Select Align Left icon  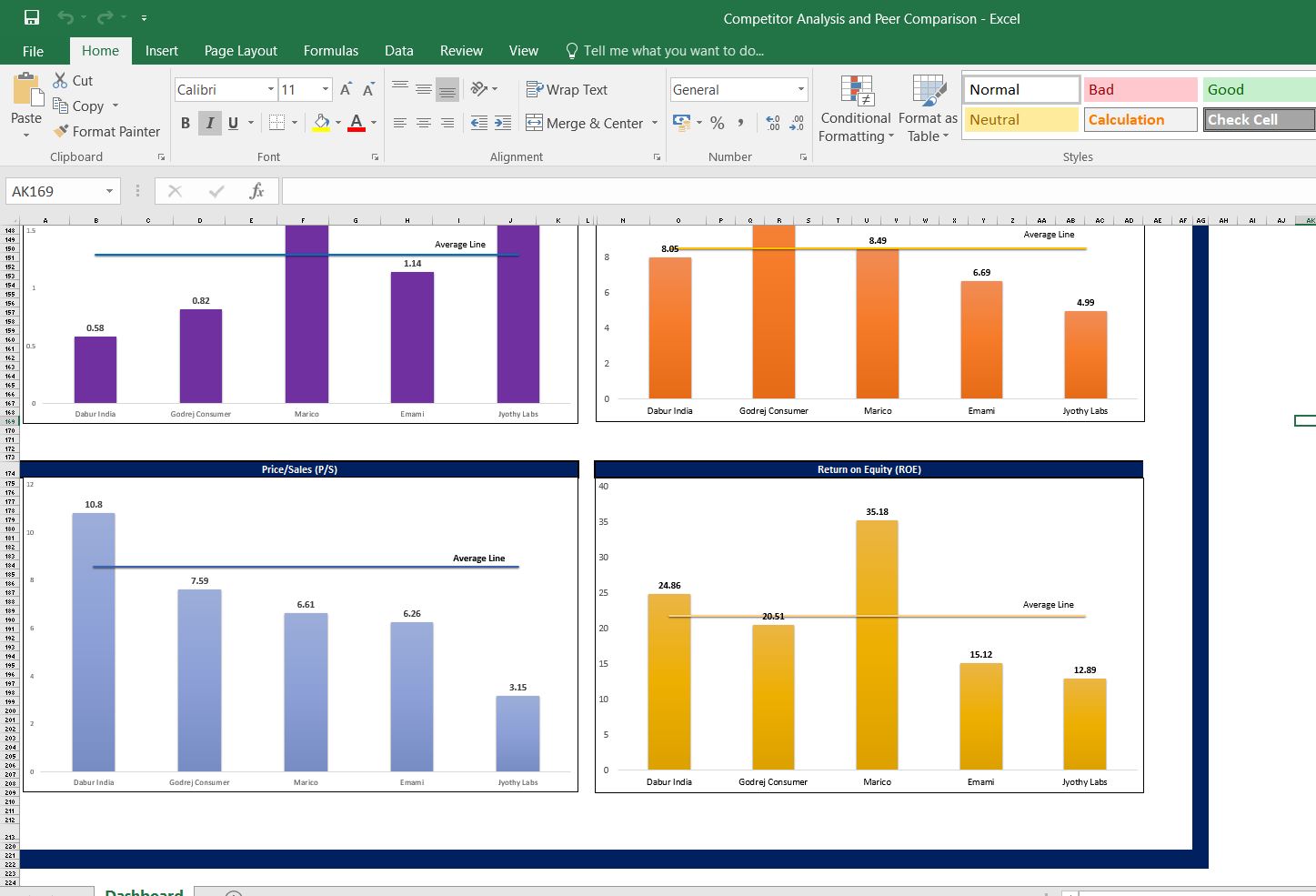(400, 123)
